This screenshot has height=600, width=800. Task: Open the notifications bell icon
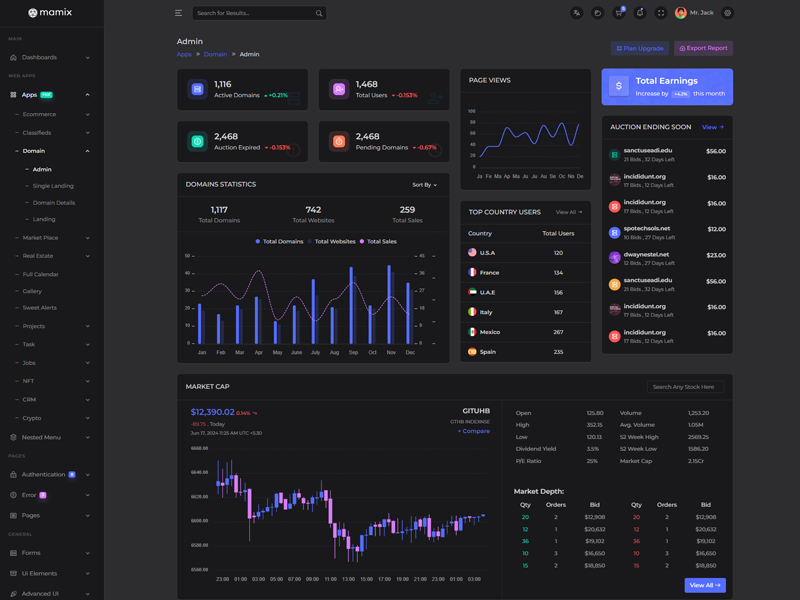(640, 13)
